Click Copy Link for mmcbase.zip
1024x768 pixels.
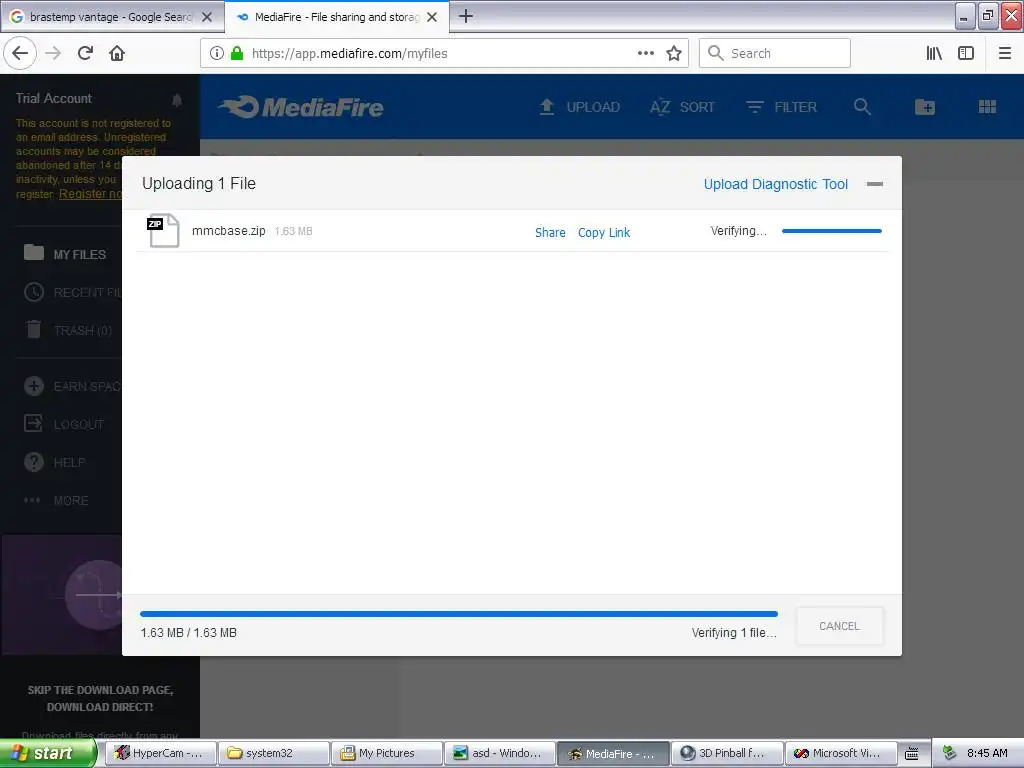pos(603,232)
